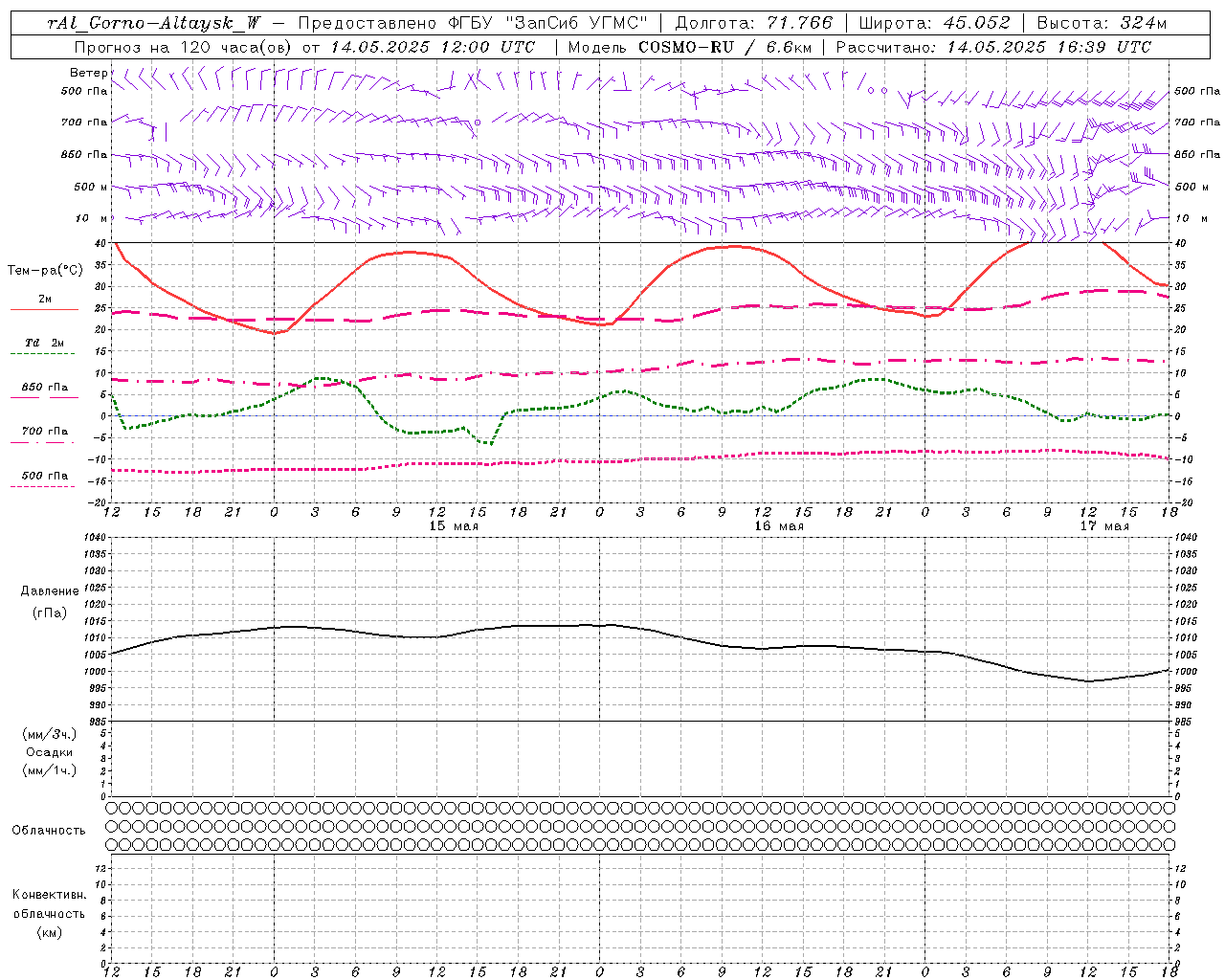This screenshot has height=980, width=1225.
Task: Click the Осадки panel label
Action: [50, 752]
